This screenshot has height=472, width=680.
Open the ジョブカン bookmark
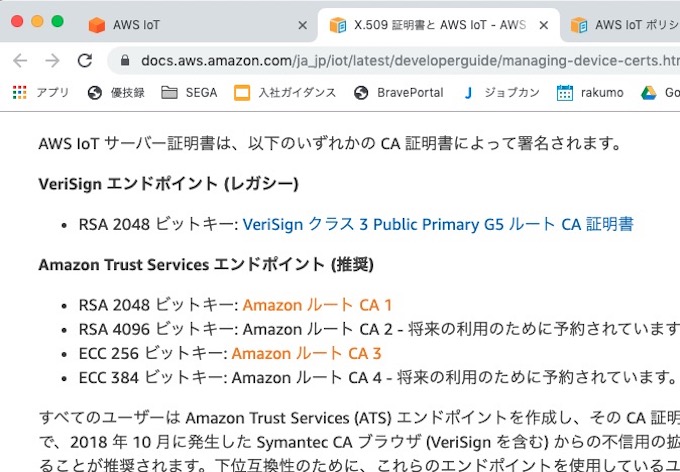[x=501, y=92]
